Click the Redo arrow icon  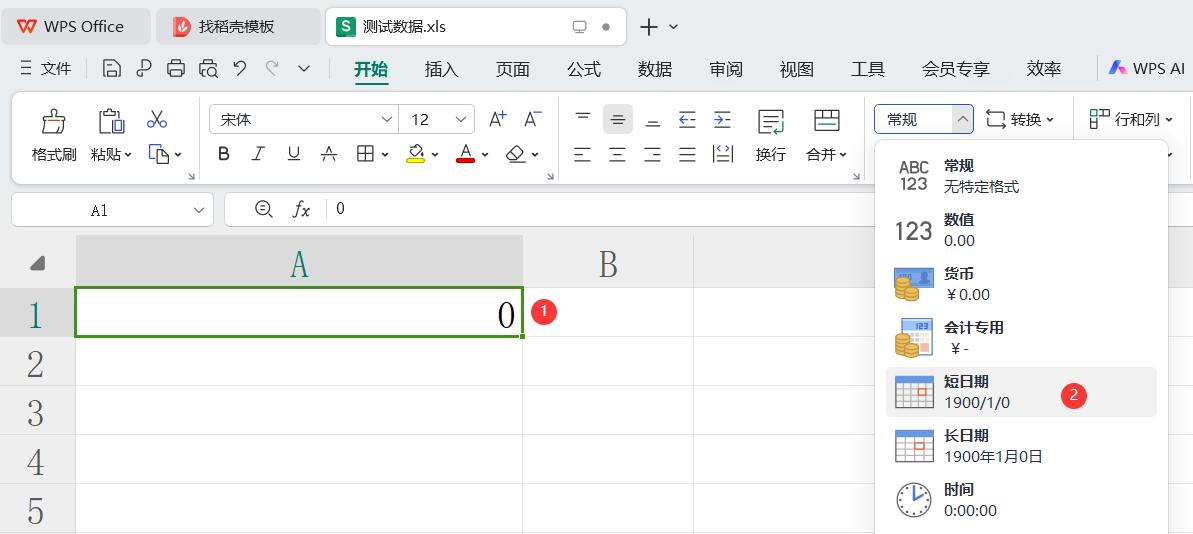click(x=272, y=68)
